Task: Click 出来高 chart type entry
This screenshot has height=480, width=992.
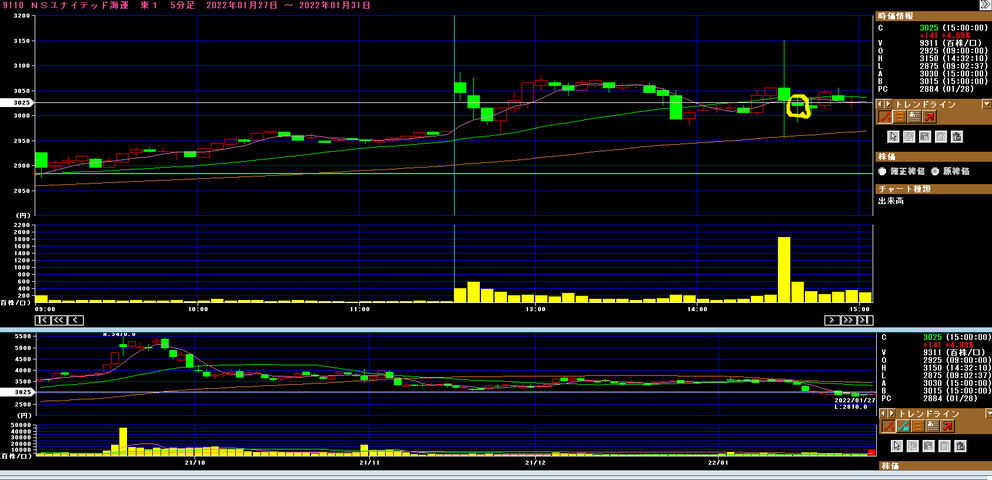Action: tap(890, 200)
